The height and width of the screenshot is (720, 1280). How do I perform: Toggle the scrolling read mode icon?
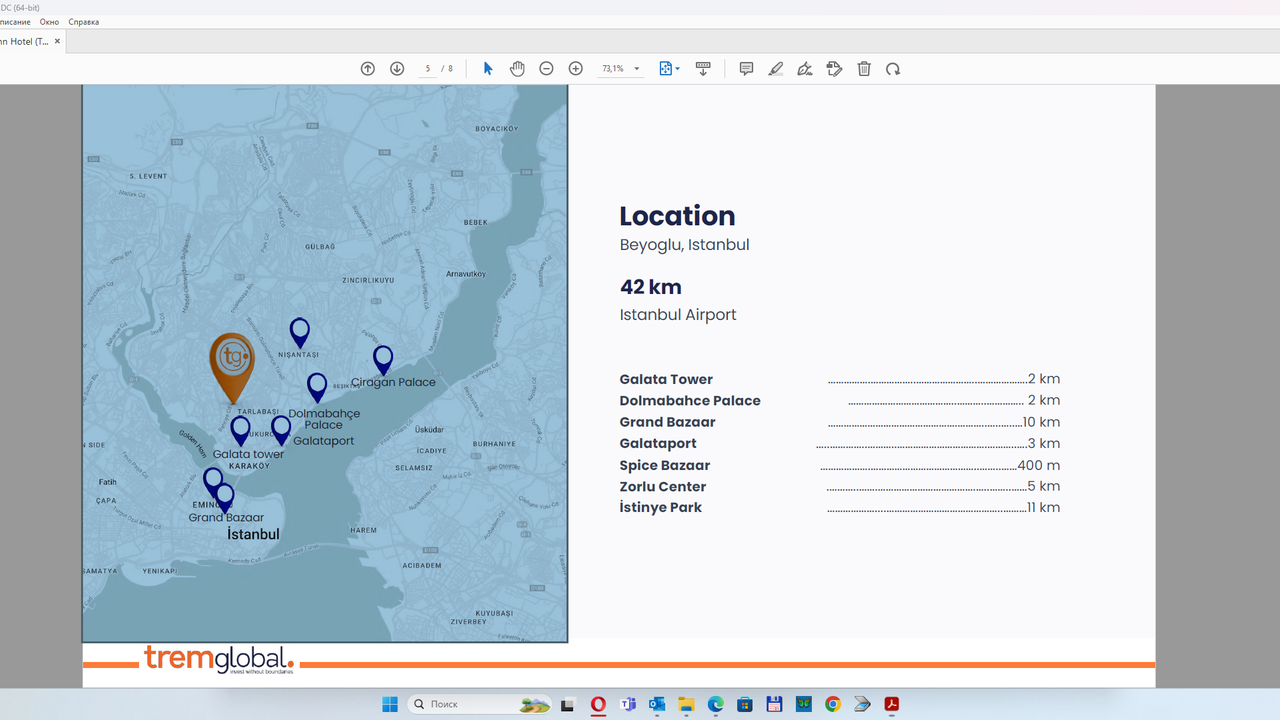point(703,69)
